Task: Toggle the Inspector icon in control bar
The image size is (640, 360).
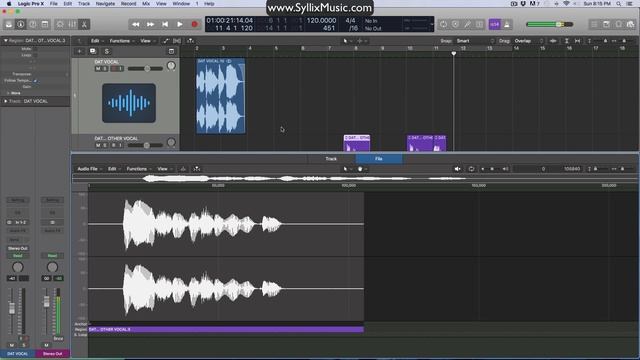Action: tap(20, 24)
